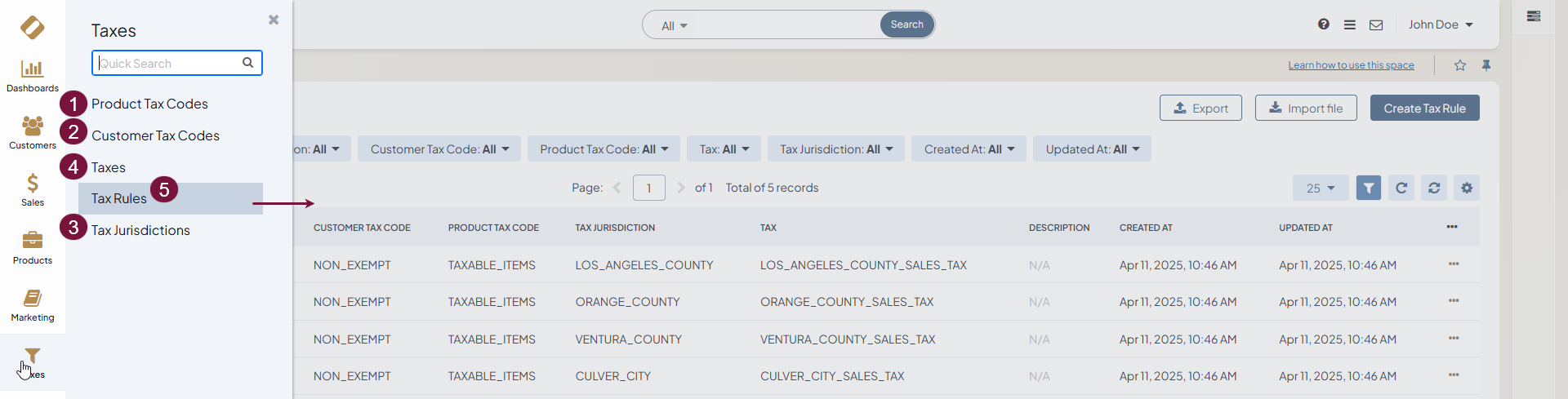Image resolution: width=1568 pixels, height=399 pixels.
Task: Click the help question mark icon
Action: (1323, 24)
